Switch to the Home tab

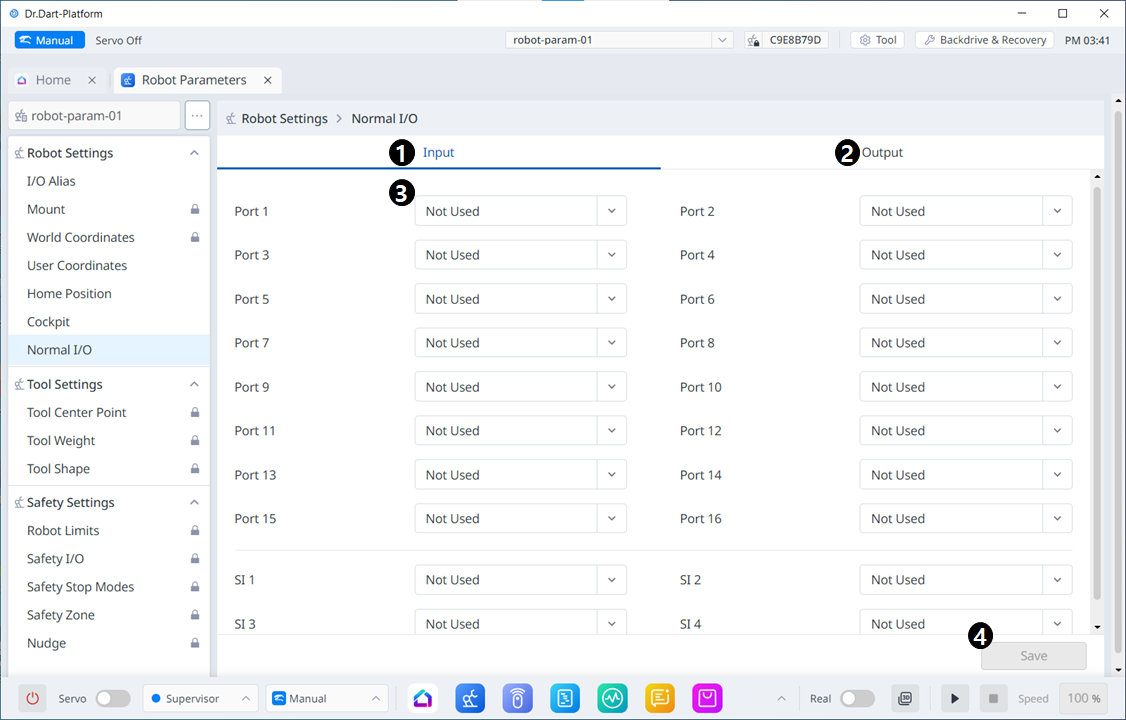click(x=52, y=80)
